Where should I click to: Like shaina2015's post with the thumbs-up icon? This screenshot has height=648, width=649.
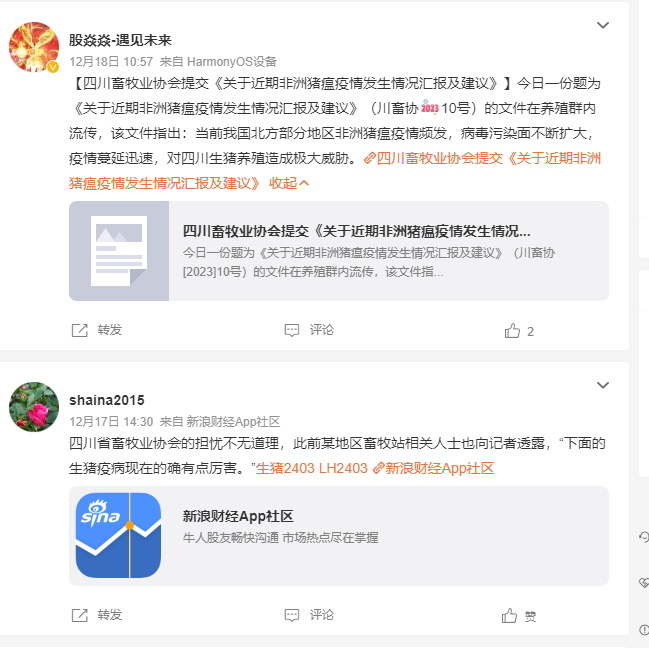pos(510,616)
